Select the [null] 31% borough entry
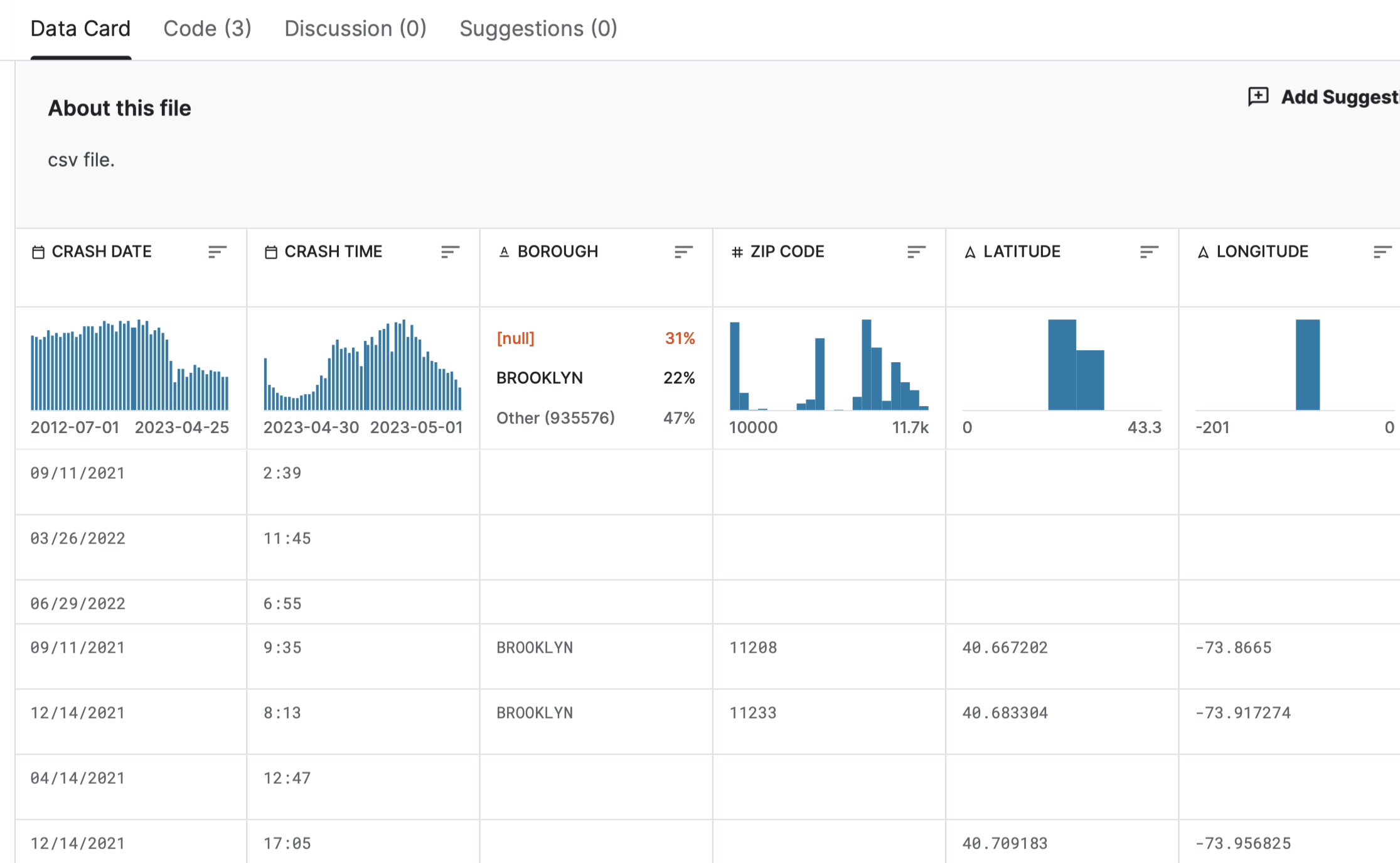Screen dimensions: 1400x863 click(596, 338)
